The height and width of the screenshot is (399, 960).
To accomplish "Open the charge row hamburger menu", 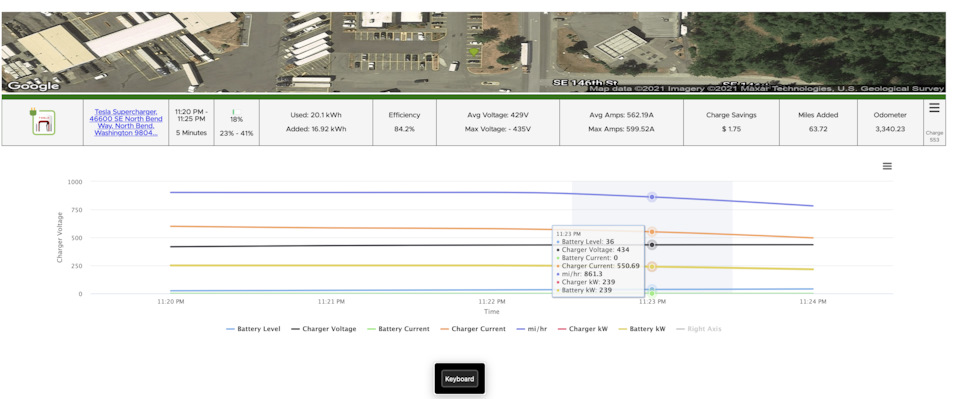I will (x=934, y=108).
